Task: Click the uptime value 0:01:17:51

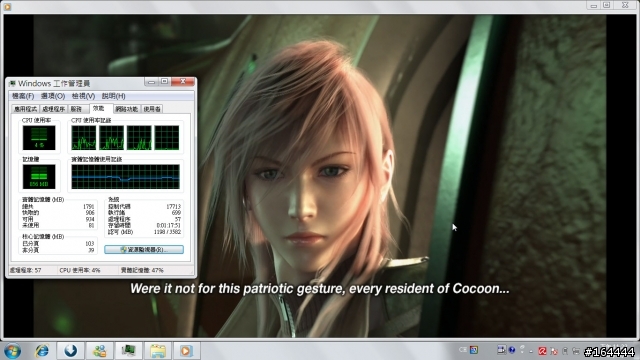Action: click(169, 225)
